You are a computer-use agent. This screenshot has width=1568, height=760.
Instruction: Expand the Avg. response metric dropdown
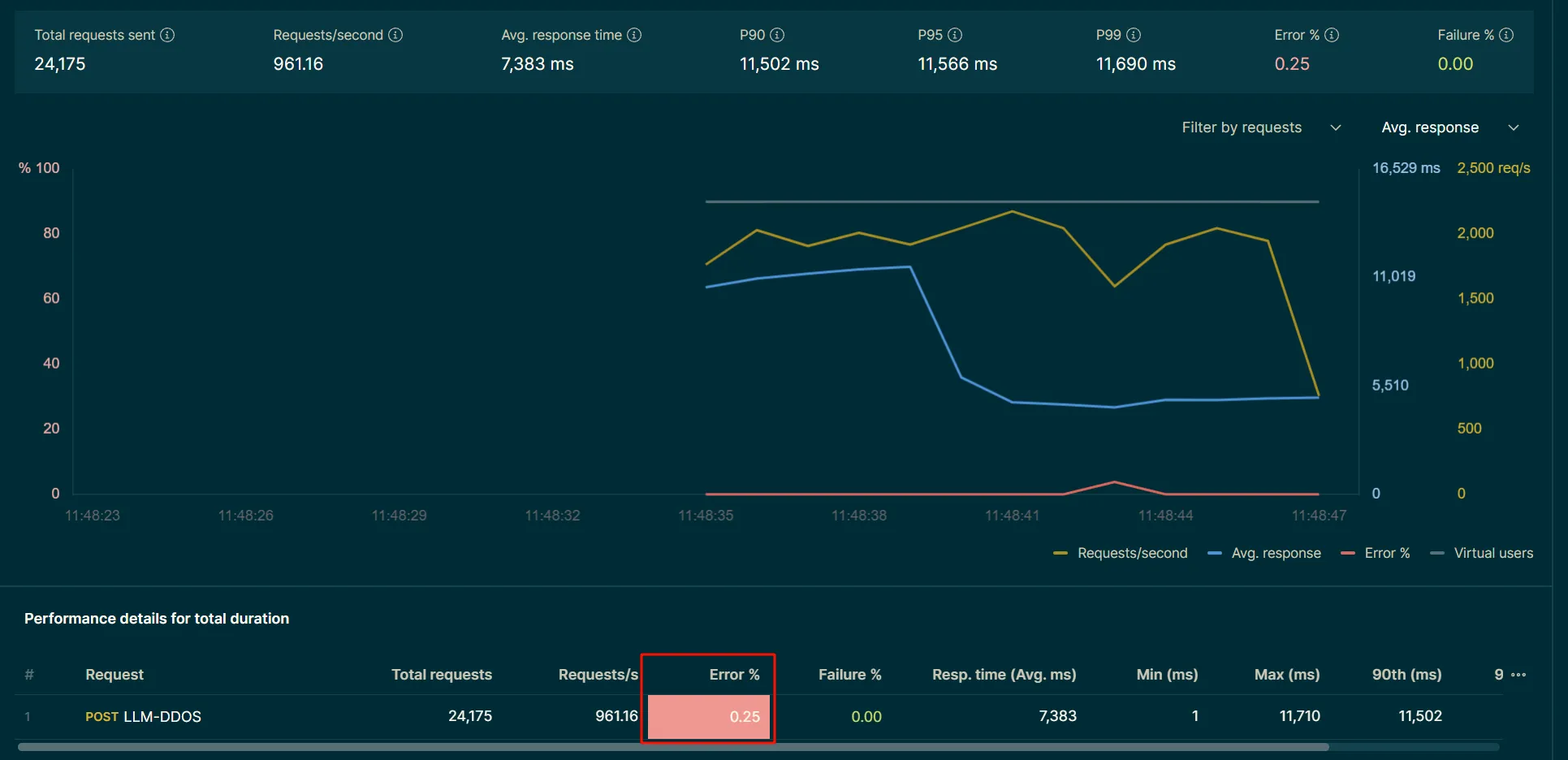[x=1449, y=127]
